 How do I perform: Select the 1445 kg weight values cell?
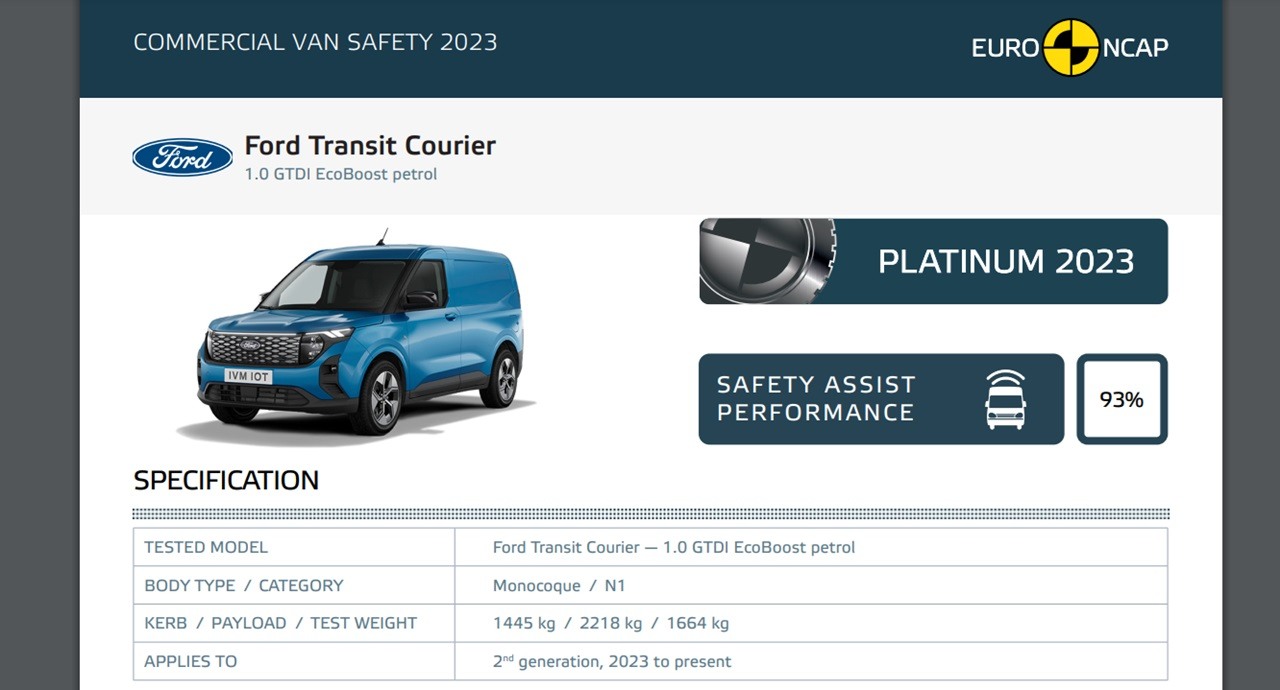pyautogui.click(x=610, y=623)
